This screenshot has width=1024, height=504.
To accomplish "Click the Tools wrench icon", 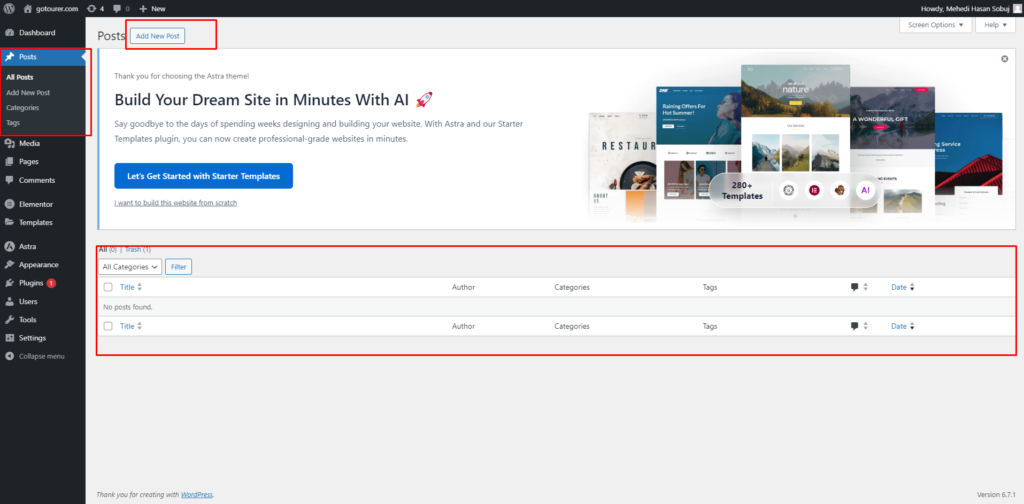I will coord(9,320).
